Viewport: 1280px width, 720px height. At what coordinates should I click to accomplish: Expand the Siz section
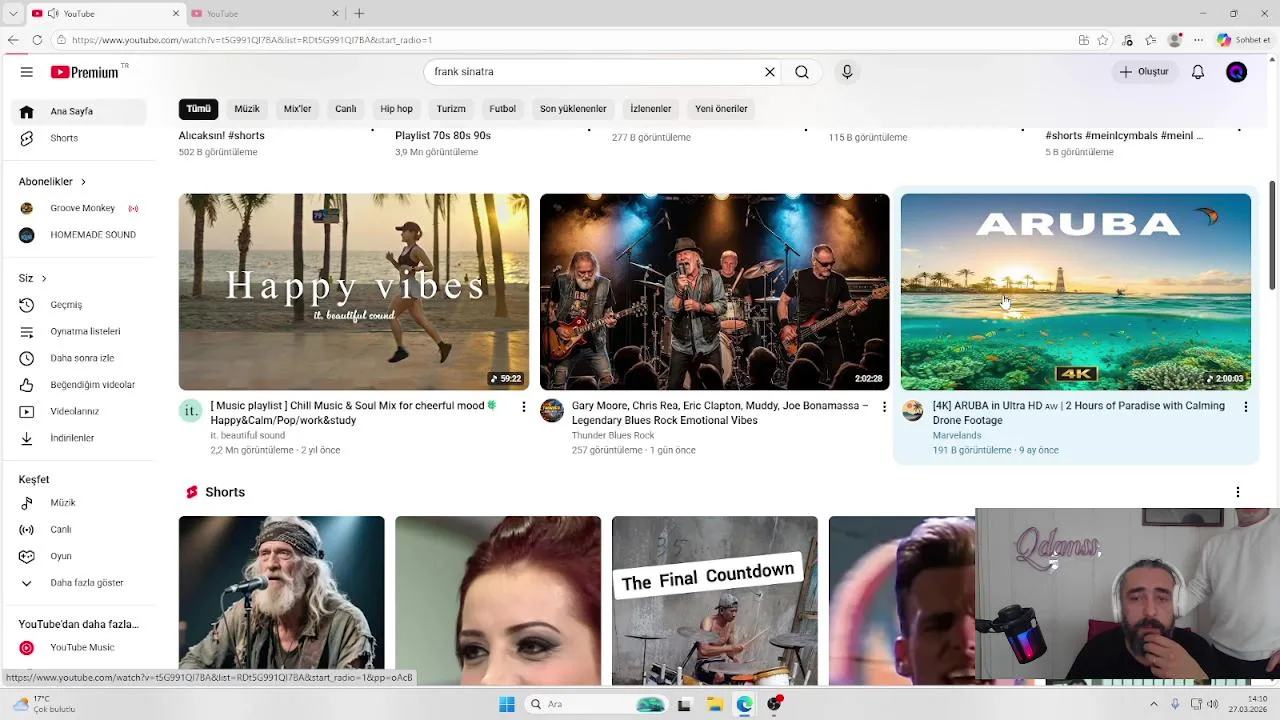click(x=32, y=278)
